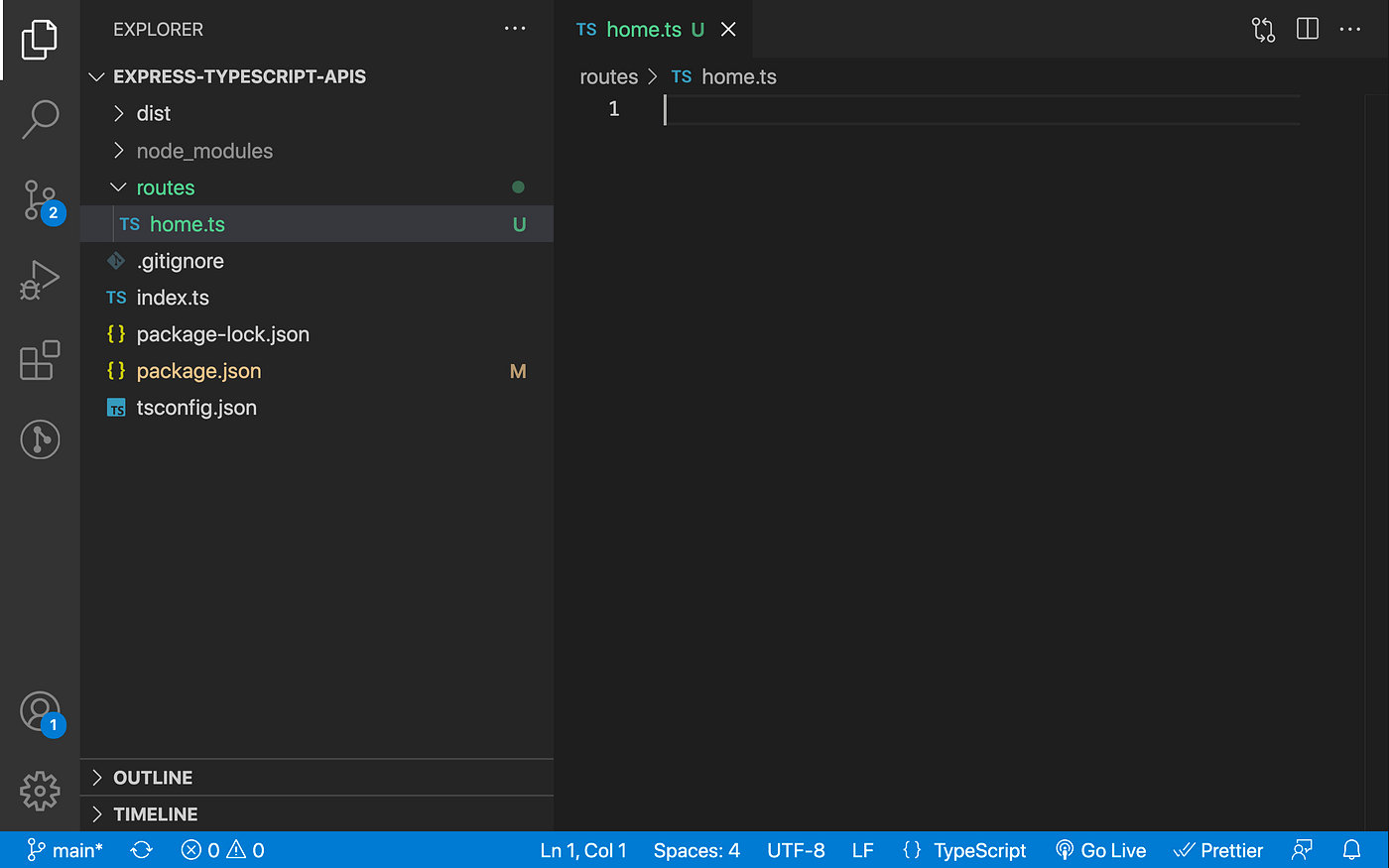
Task: Open editor more actions via the ellipsis icon
Action: [1350, 29]
